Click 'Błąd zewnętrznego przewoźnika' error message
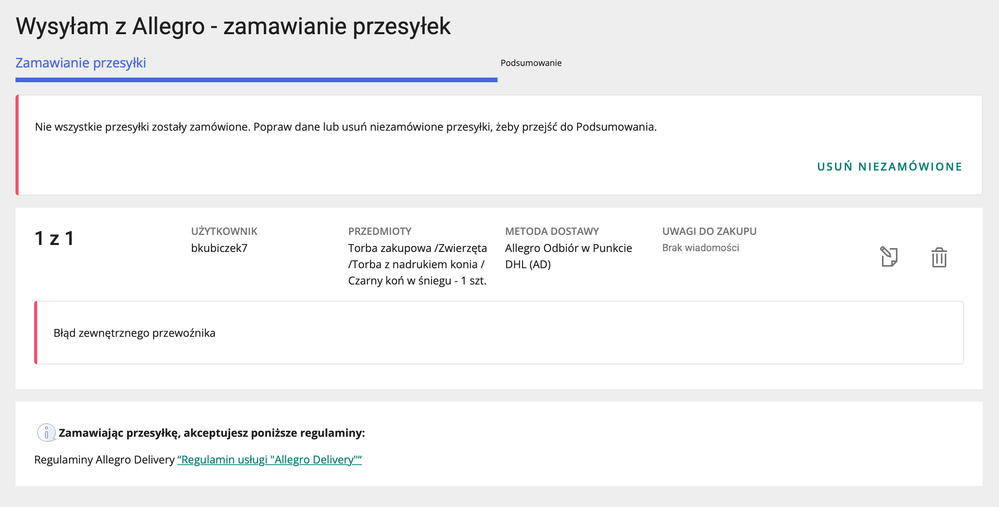 pyautogui.click(x=134, y=333)
